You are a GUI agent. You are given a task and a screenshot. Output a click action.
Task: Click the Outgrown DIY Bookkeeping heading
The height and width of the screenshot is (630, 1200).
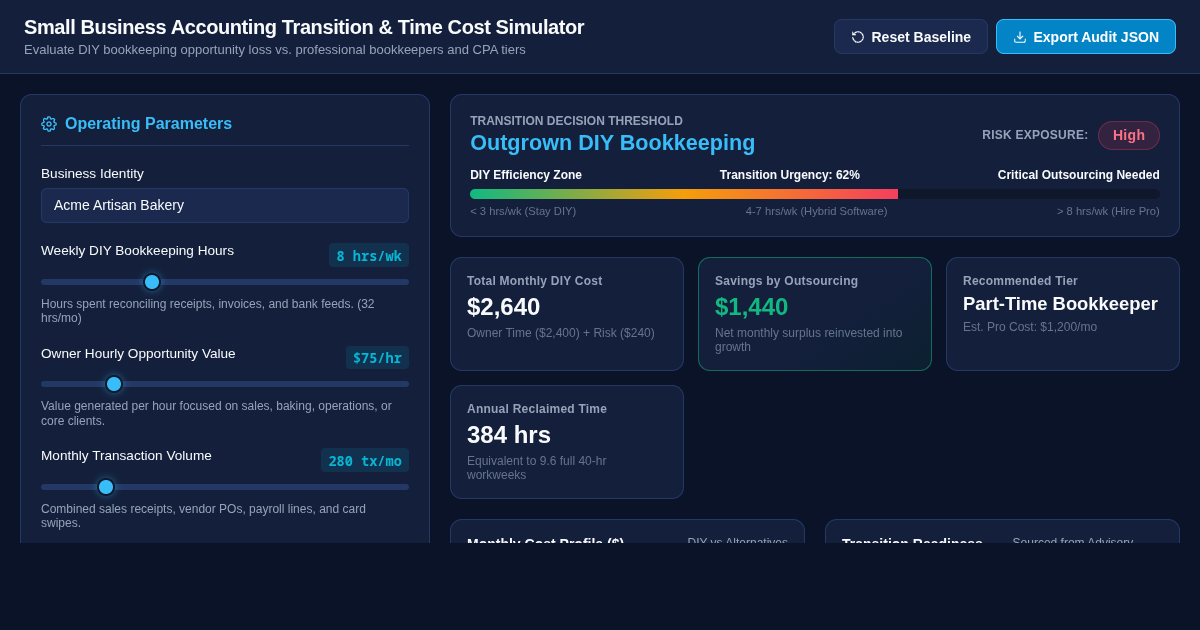pyautogui.click(x=613, y=143)
